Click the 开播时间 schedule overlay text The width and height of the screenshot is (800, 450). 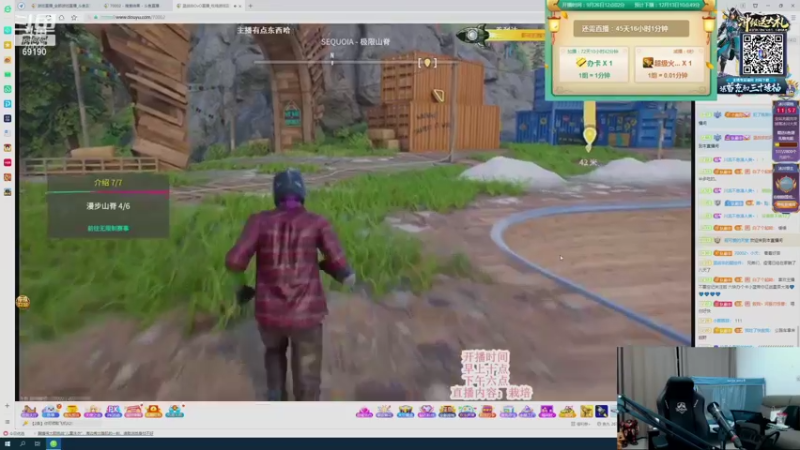click(x=486, y=356)
